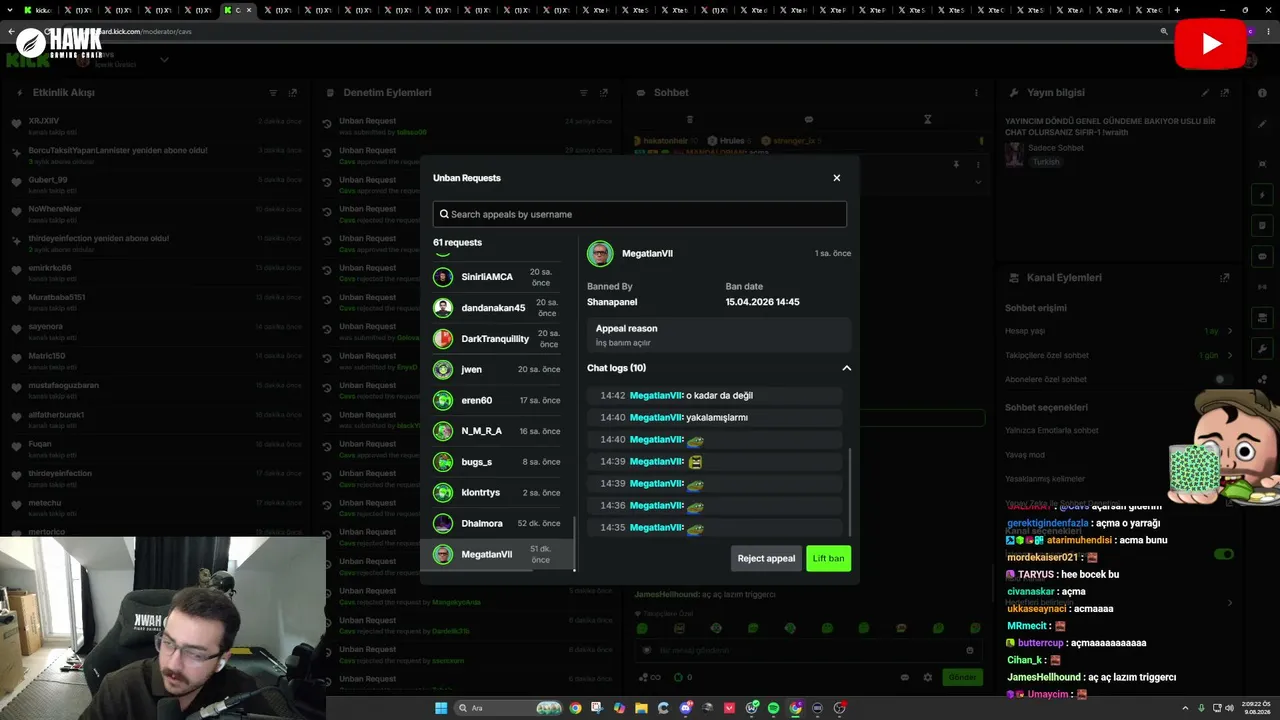
Task: Select eren60 from requests list
Action: [497, 400]
